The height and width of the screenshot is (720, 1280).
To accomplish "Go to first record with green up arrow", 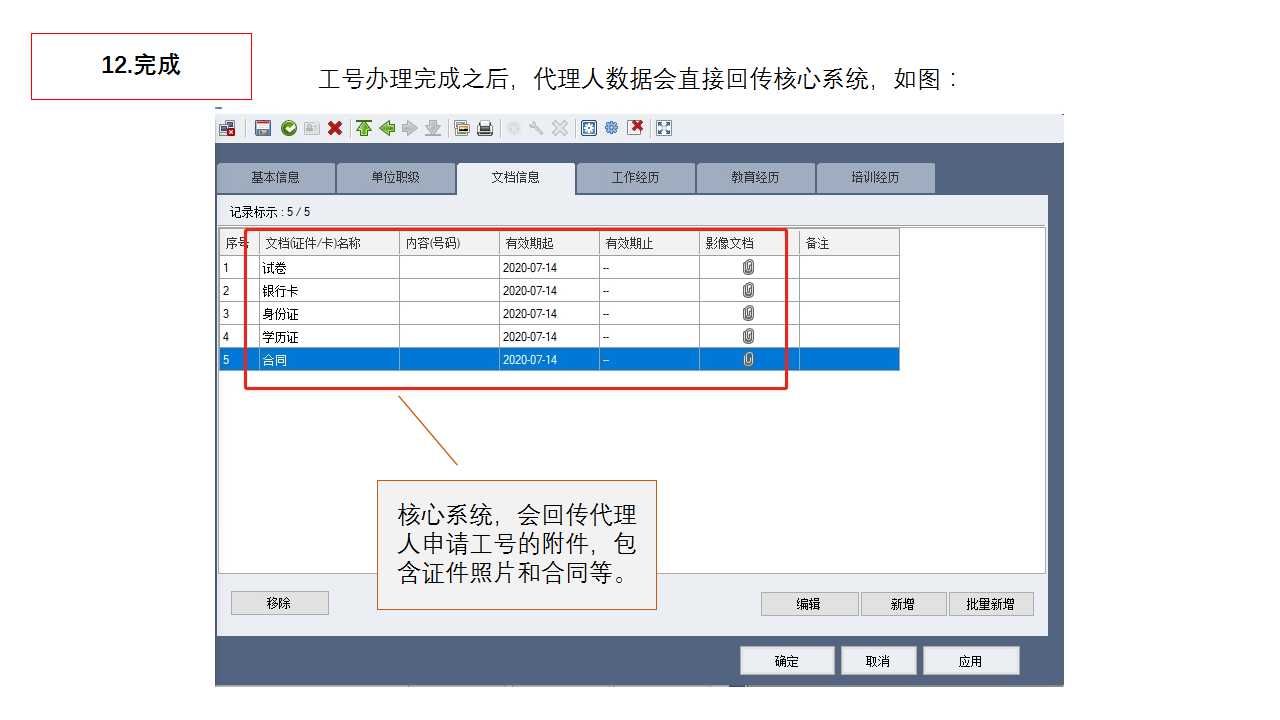I will tap(364, 128).
